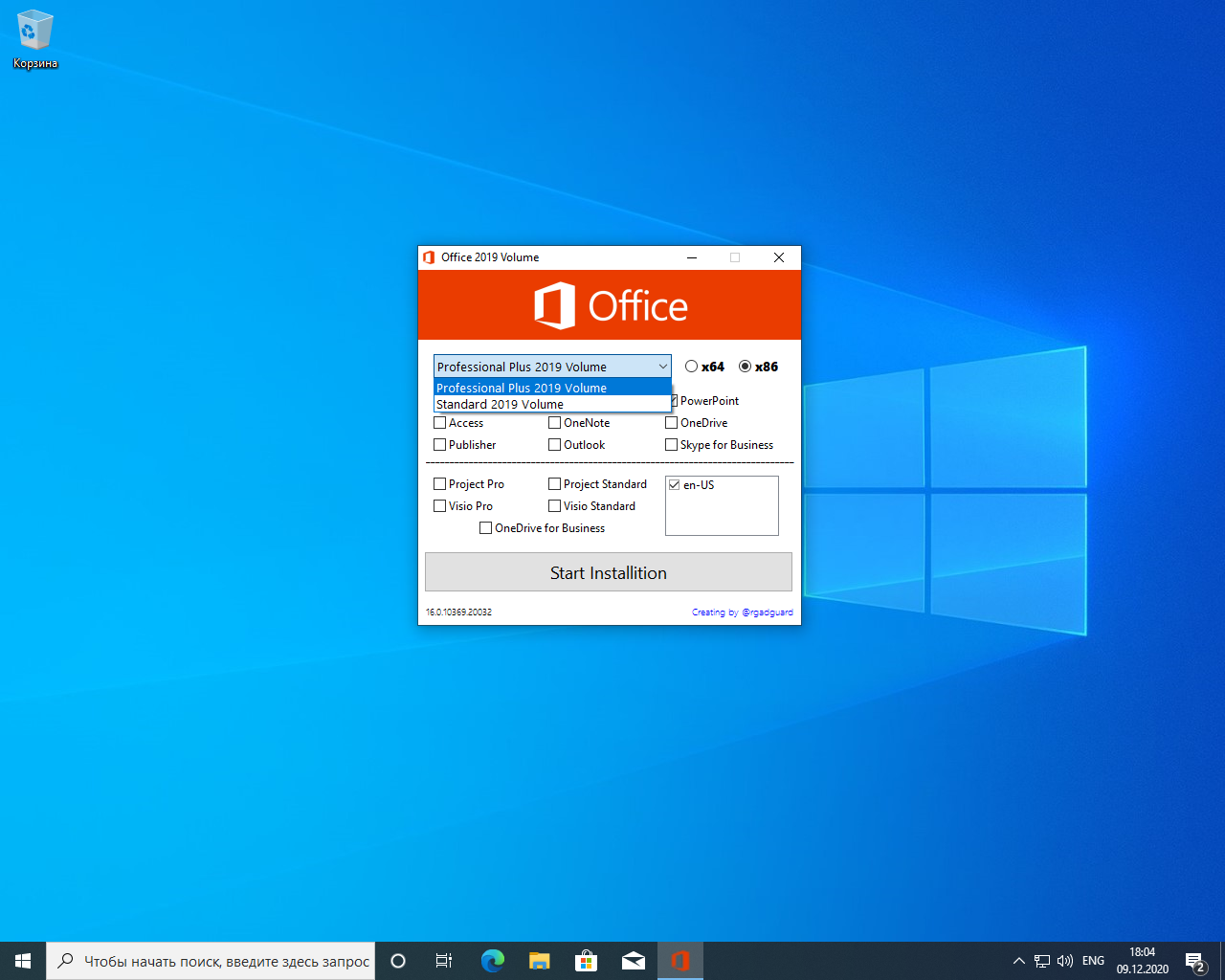Screen dimensions: 1225x980
Task: Toggle en-US language checkbox
Action: point(675,485)
